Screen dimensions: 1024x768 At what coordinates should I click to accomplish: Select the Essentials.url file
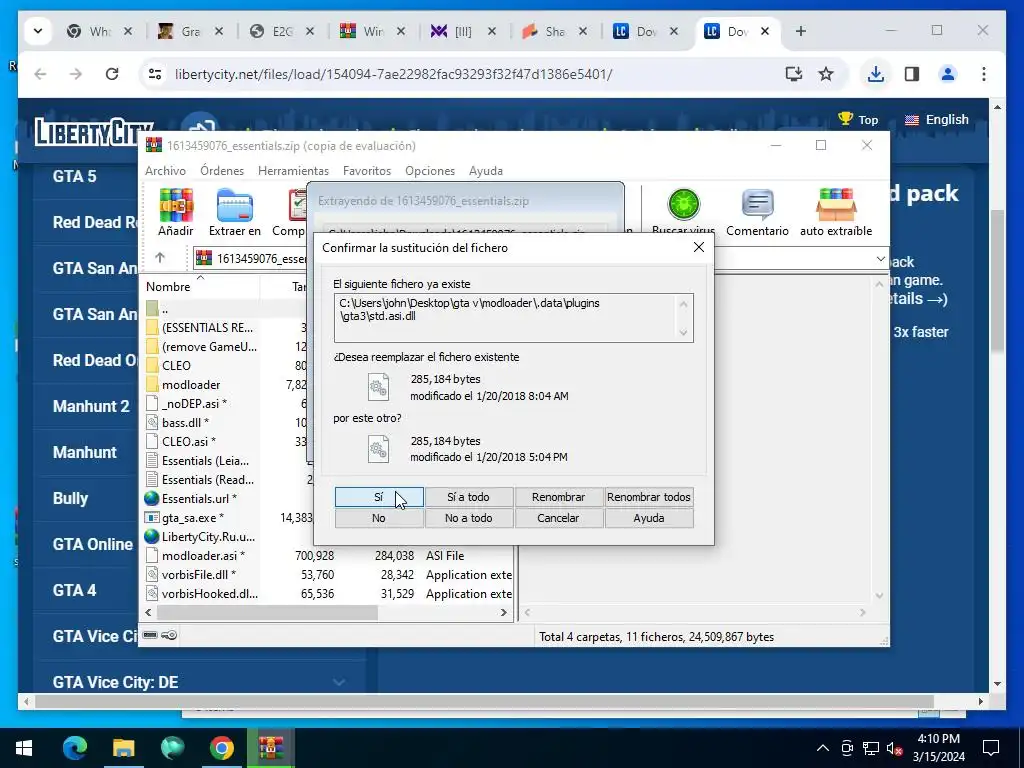(199, 499)
